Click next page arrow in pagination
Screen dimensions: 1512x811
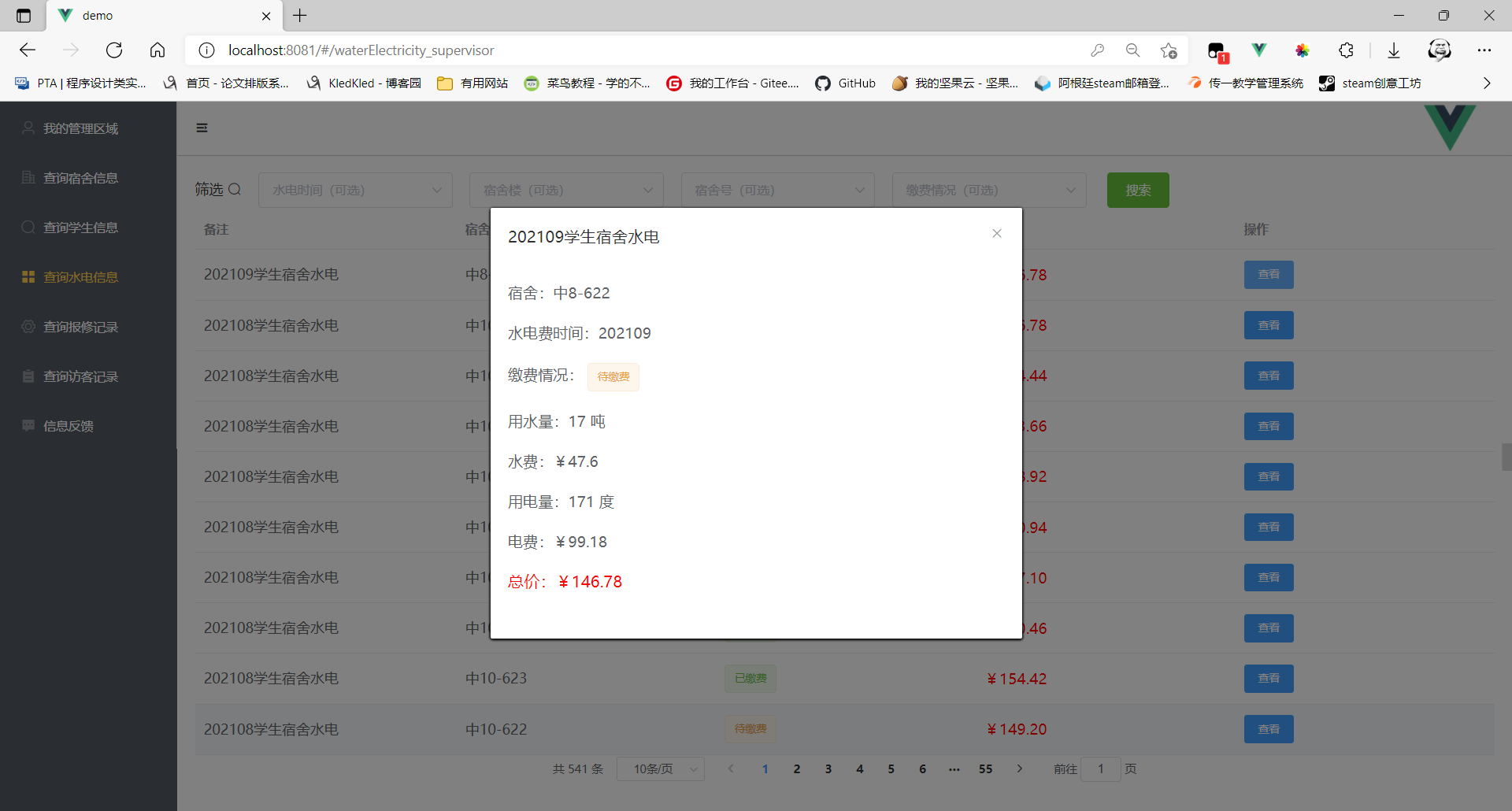[x=1020, y=768]
